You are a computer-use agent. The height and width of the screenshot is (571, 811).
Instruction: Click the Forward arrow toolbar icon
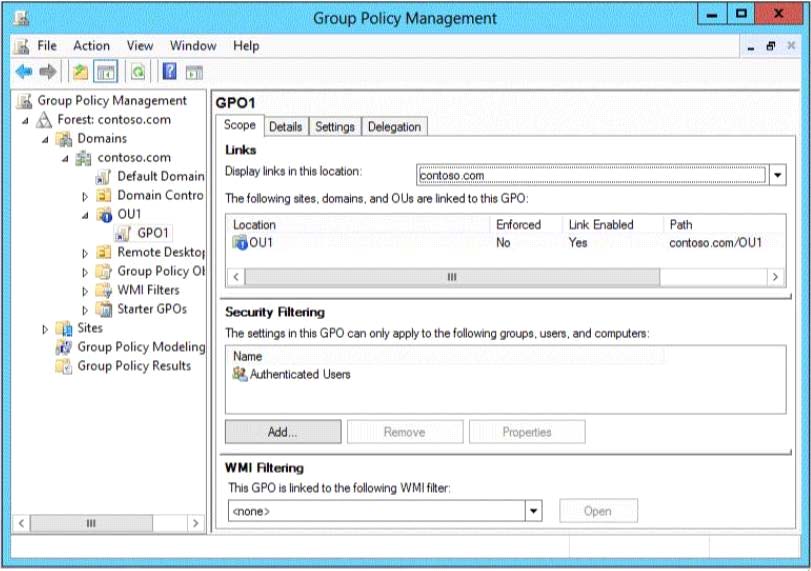pyautogui.click(x=47, y=72)
